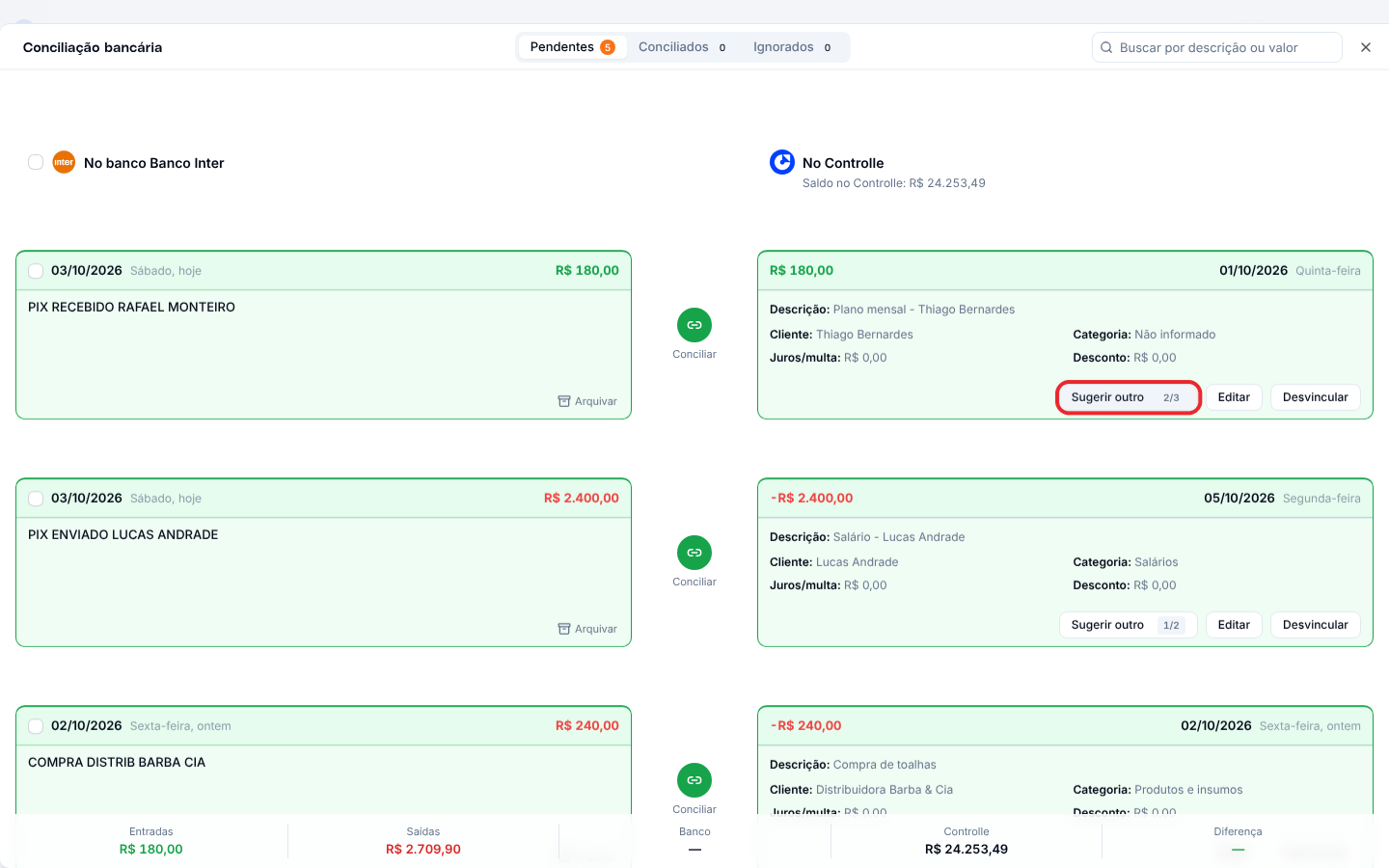
Task: Click the Salário - Lucas Andrade description
Action: (899, 537)
